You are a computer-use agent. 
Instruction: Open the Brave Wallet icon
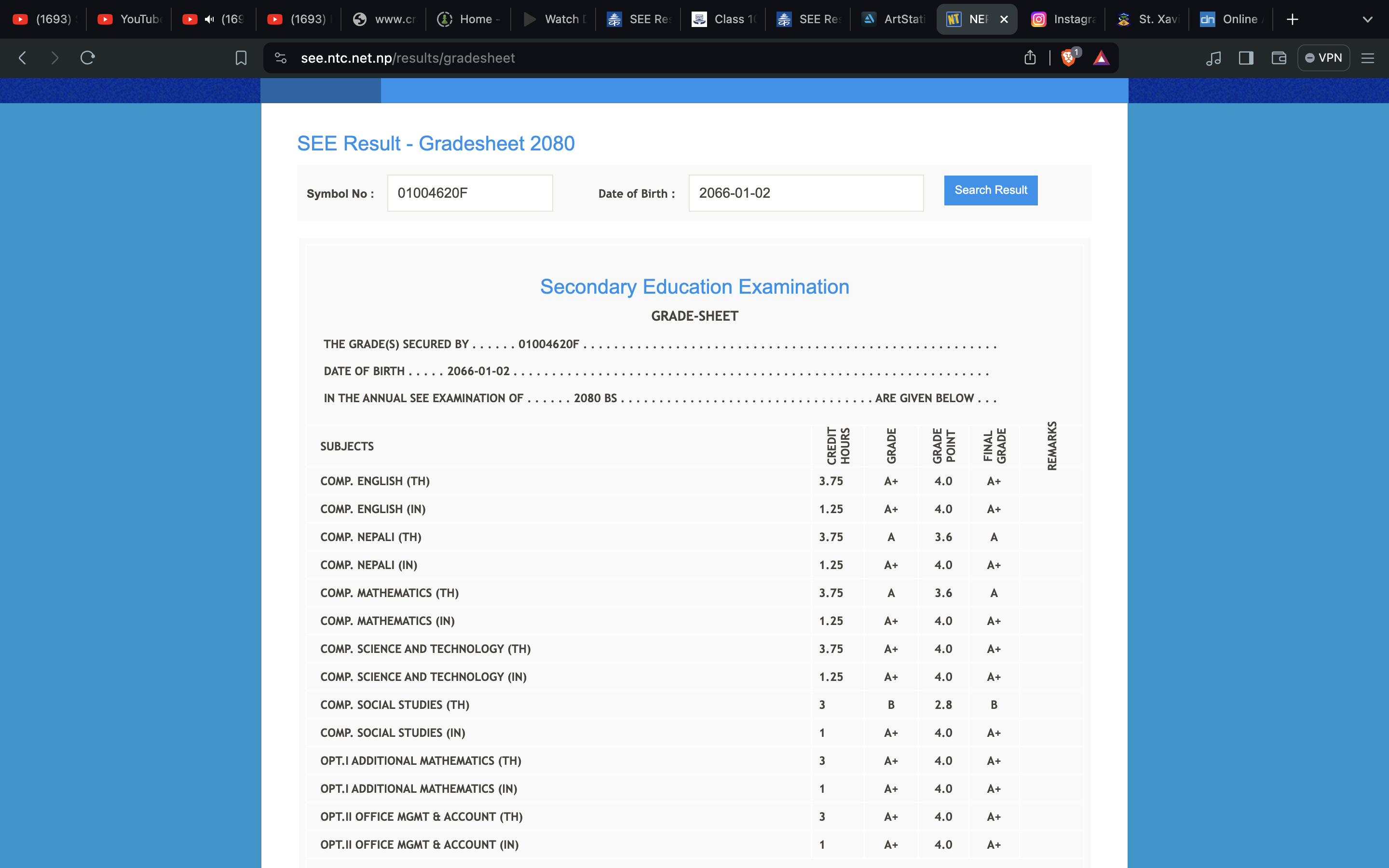pyautogui.click(x=1278, y=58)
